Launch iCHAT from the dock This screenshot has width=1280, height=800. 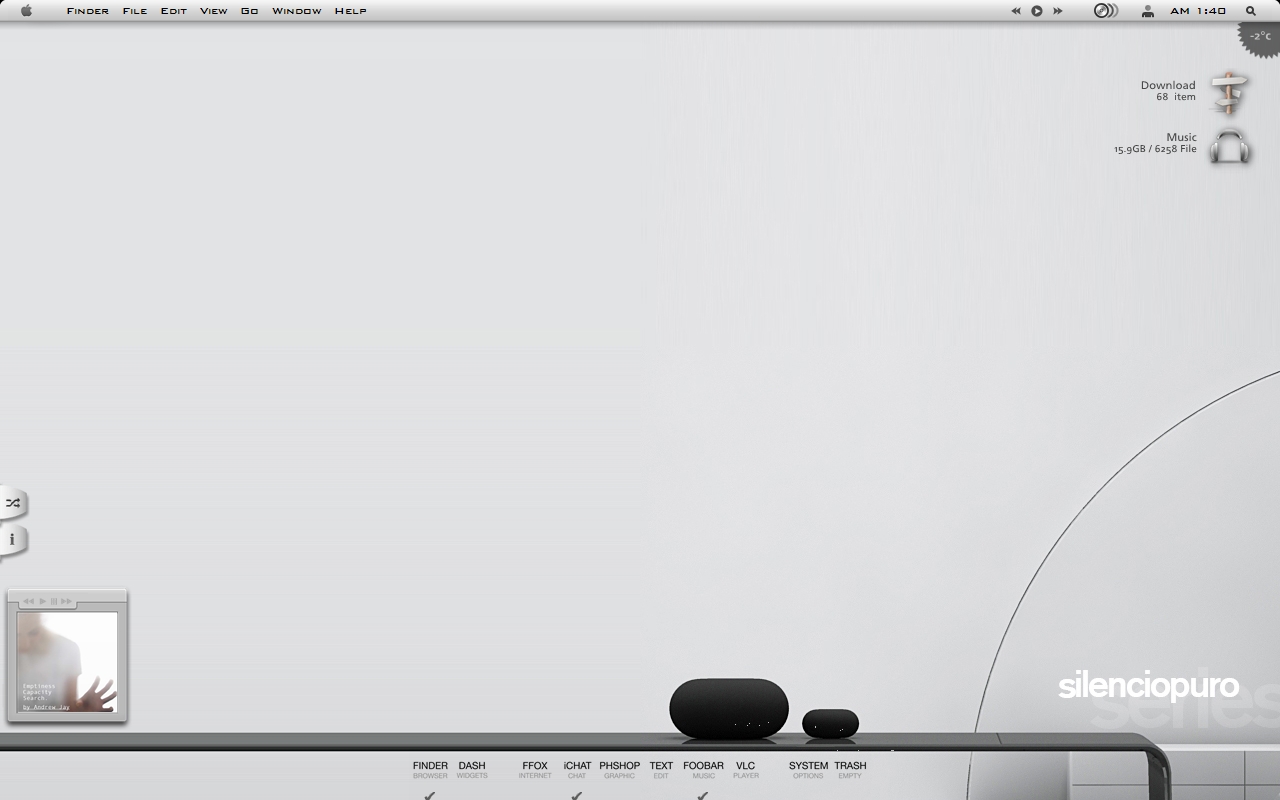click(x=577, y=769)
